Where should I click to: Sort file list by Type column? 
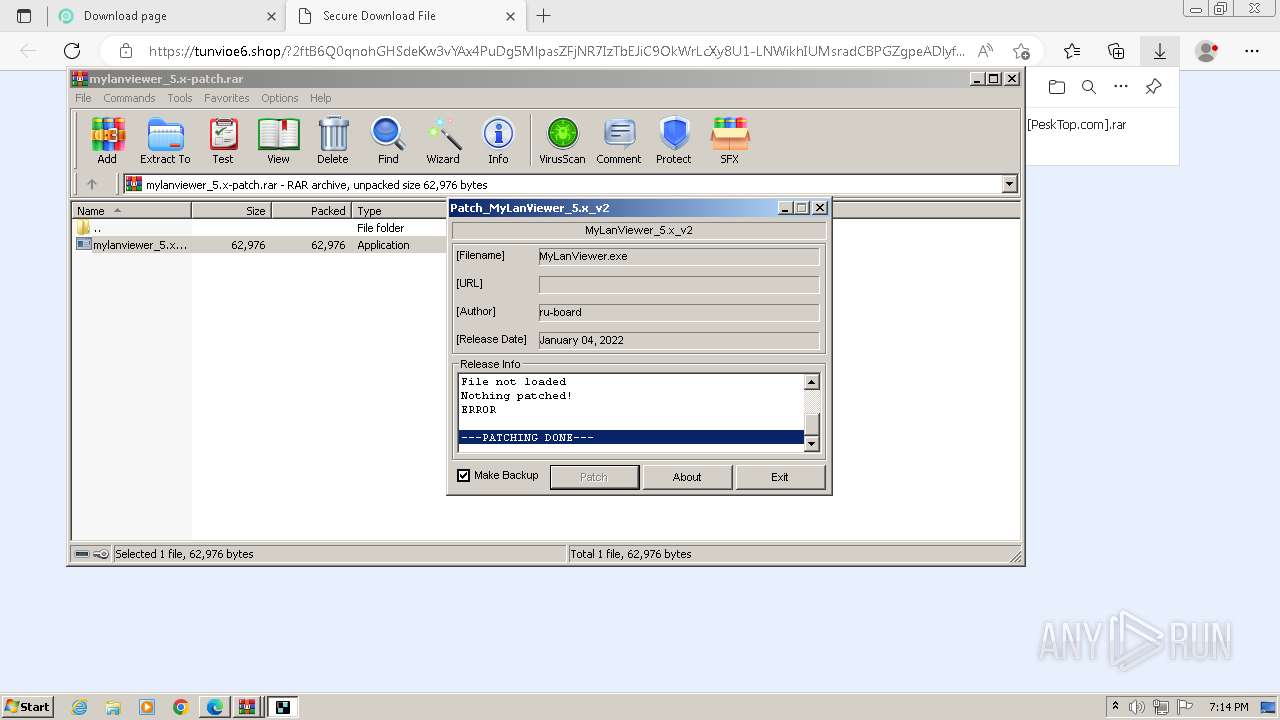coord(400,211)
